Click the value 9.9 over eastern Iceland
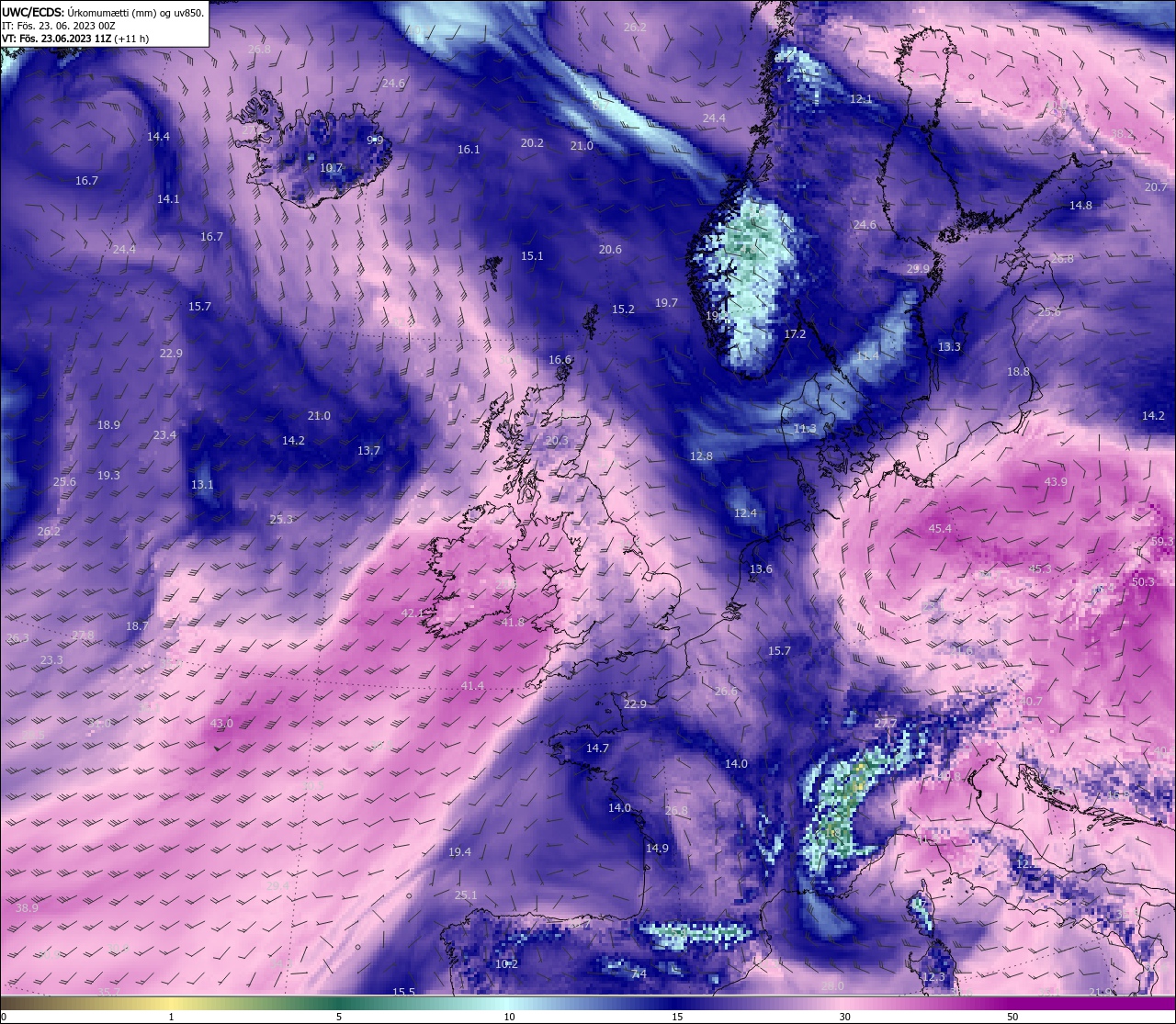1176x1024 pixels. [375, 140]
